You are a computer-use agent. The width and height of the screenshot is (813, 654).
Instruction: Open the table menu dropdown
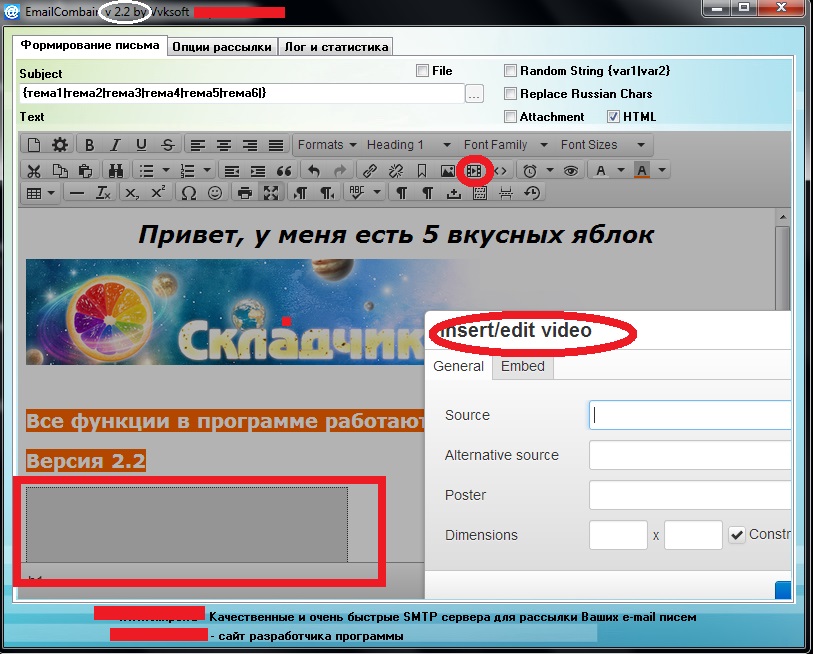[x=40, y=193]
